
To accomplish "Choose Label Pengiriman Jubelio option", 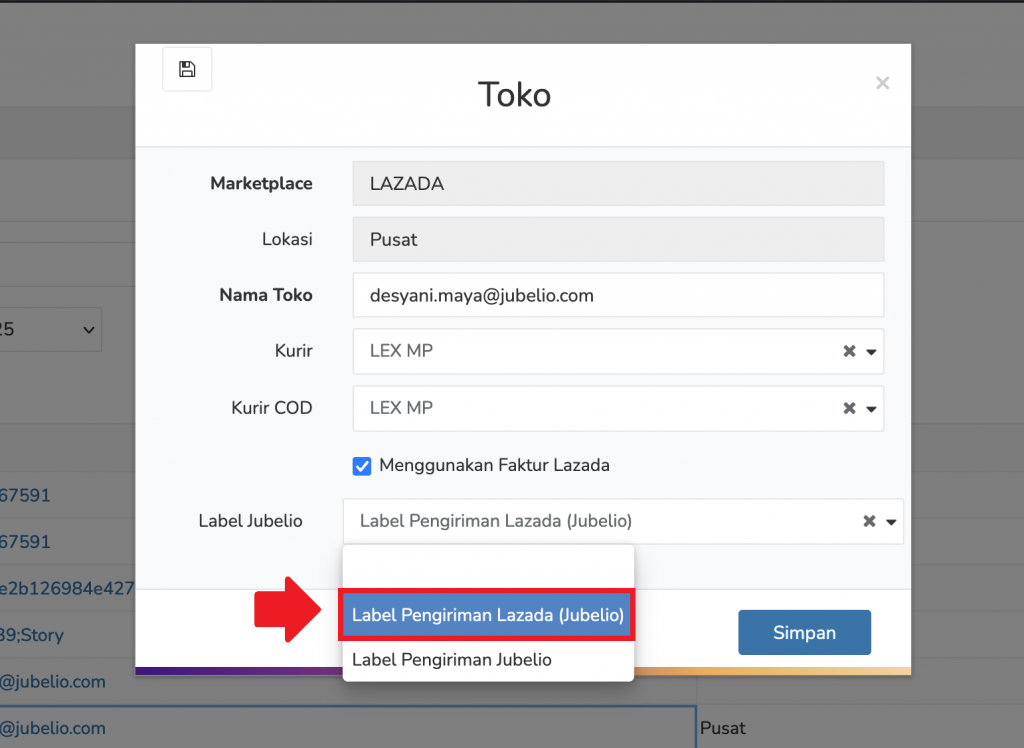I will (x=487, y=660).
